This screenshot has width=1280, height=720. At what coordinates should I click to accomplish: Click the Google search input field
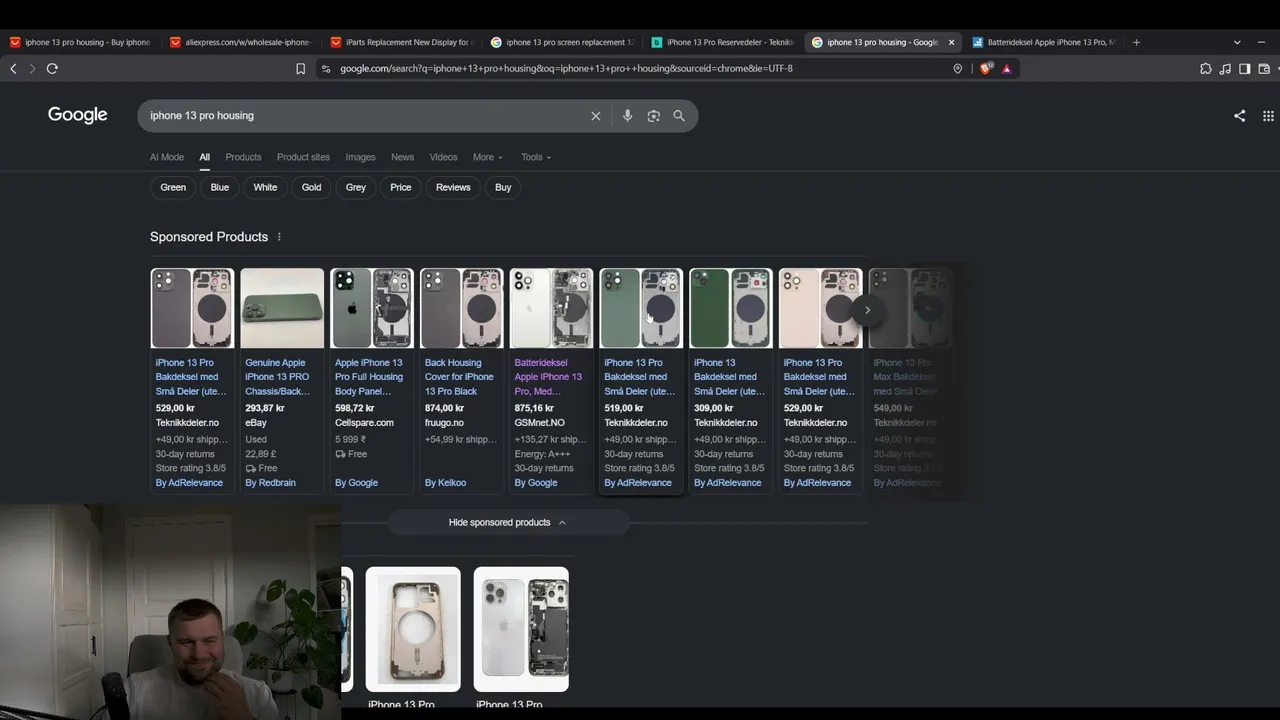(365, 116)
